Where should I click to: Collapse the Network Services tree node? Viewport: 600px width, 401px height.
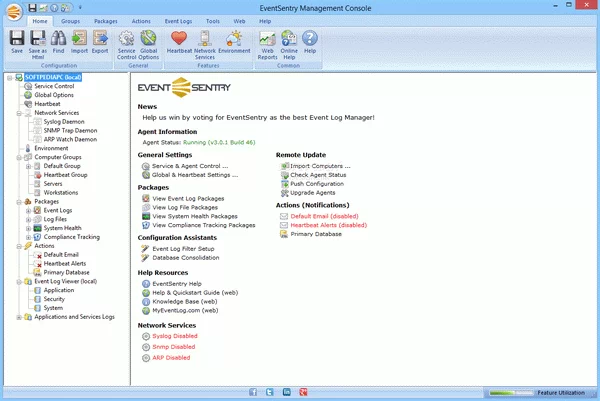[19, 113]
